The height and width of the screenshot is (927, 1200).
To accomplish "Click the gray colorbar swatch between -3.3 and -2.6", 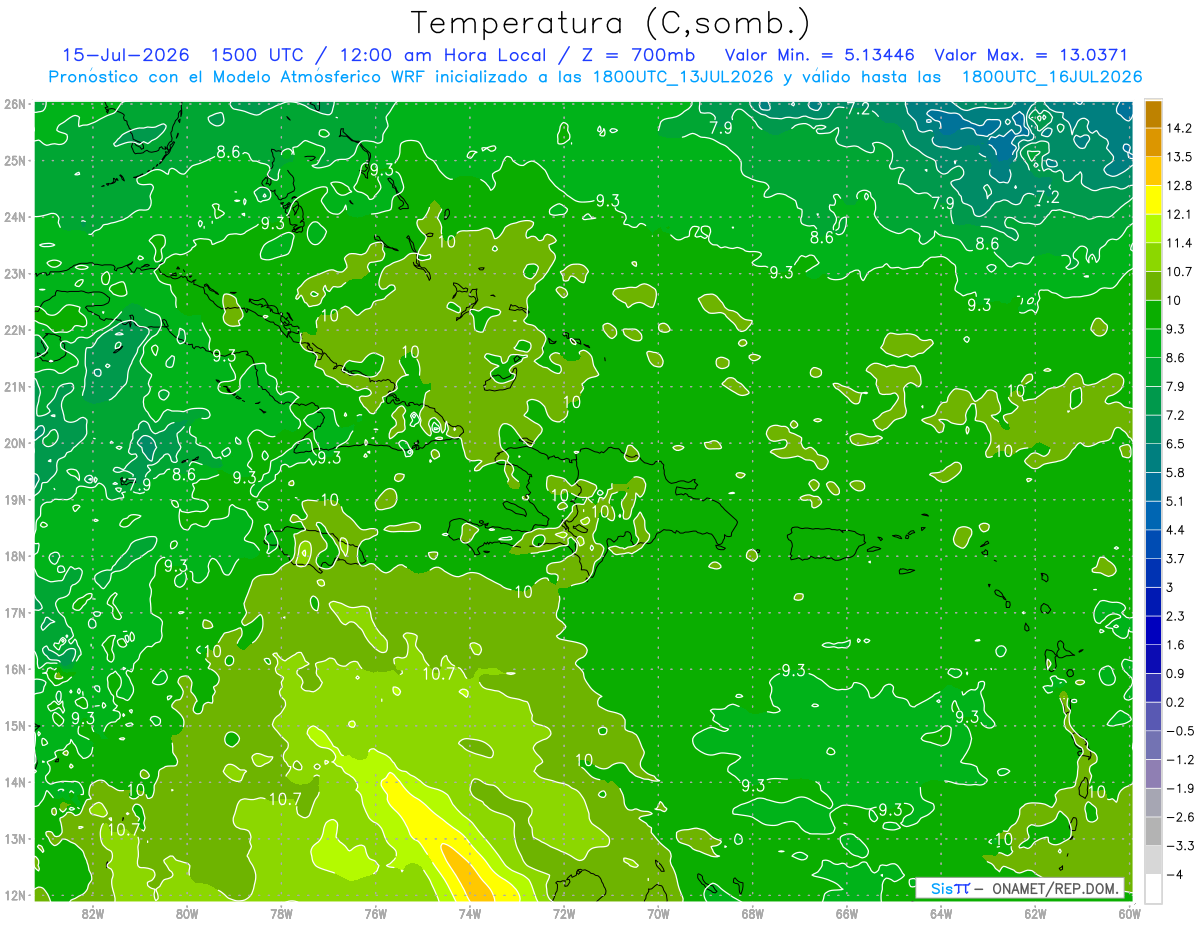I will 1153,831.
